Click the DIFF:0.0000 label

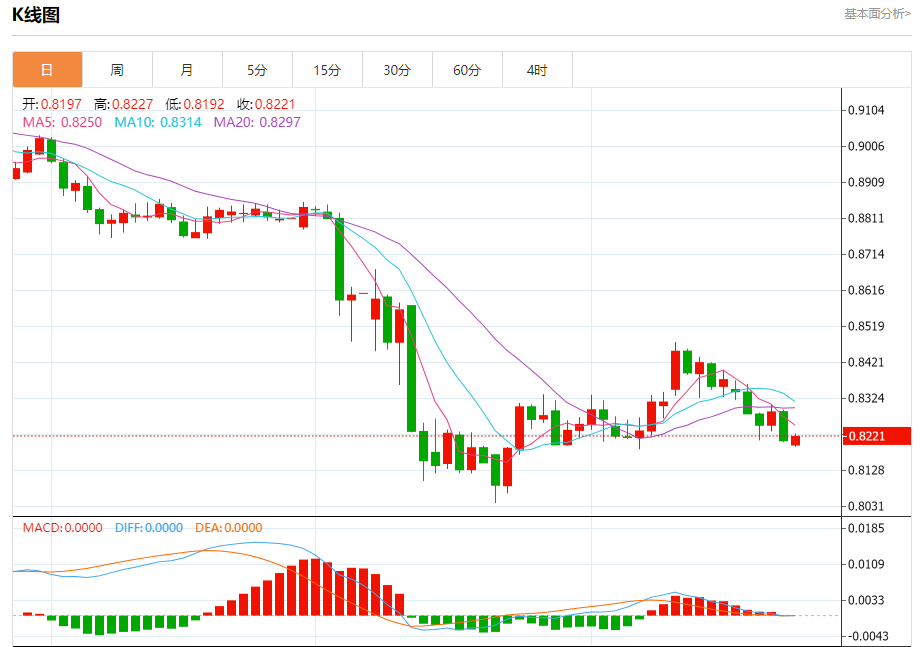149,527
